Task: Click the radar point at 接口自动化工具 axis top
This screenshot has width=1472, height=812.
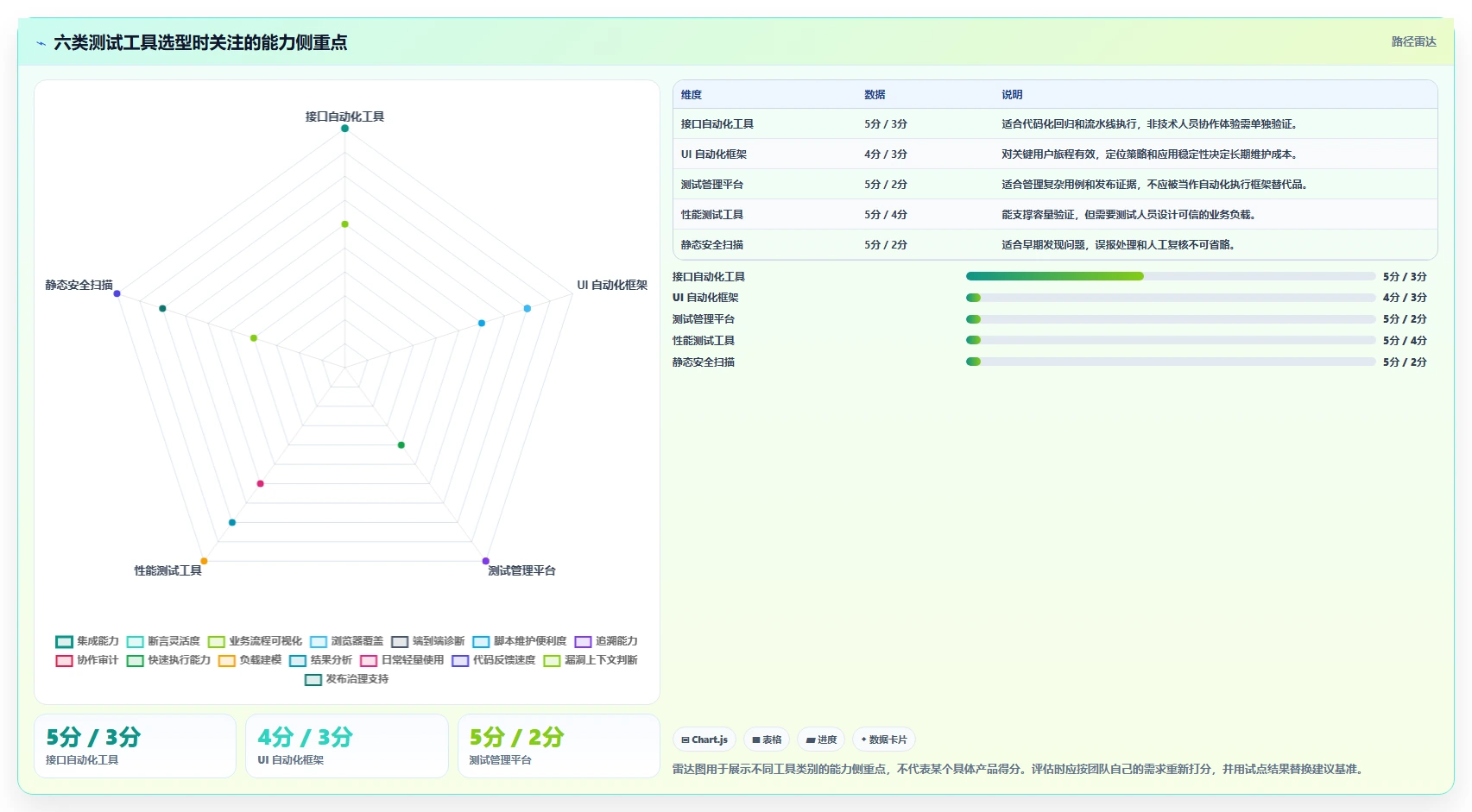Action: 344,129
